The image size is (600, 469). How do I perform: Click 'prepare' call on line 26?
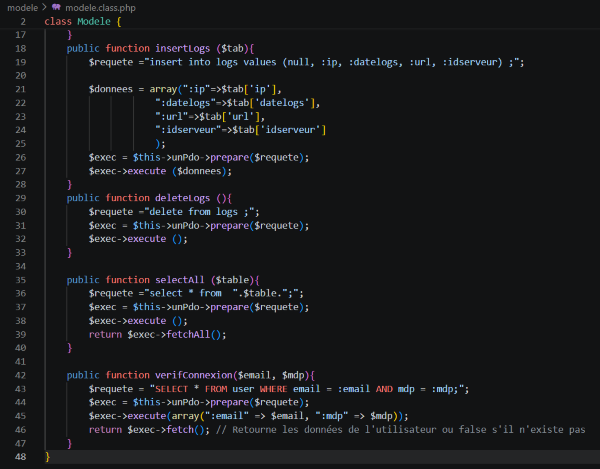click(x=230, y=158)
